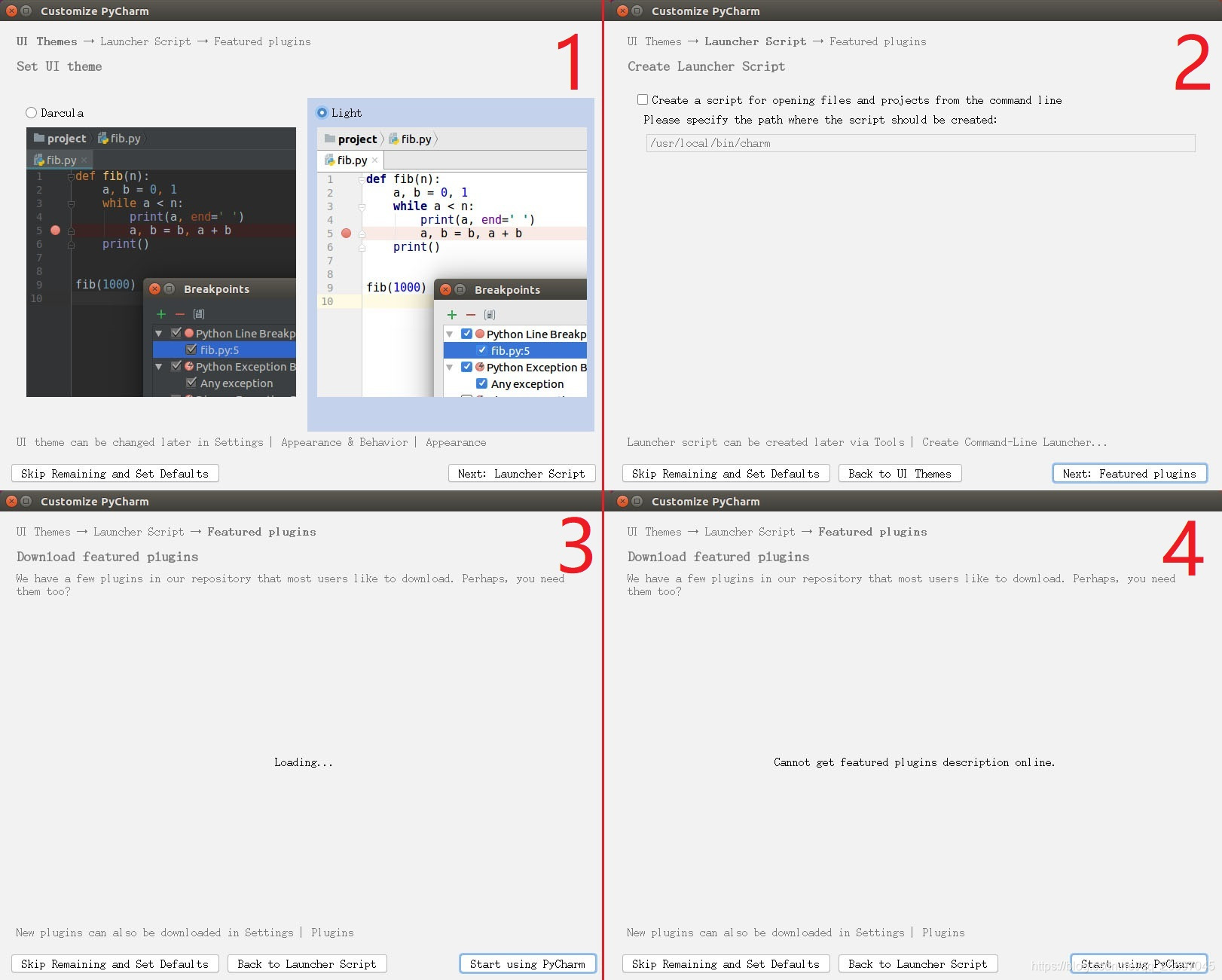Uncheck the Any exception checkbox

point(482,383)
